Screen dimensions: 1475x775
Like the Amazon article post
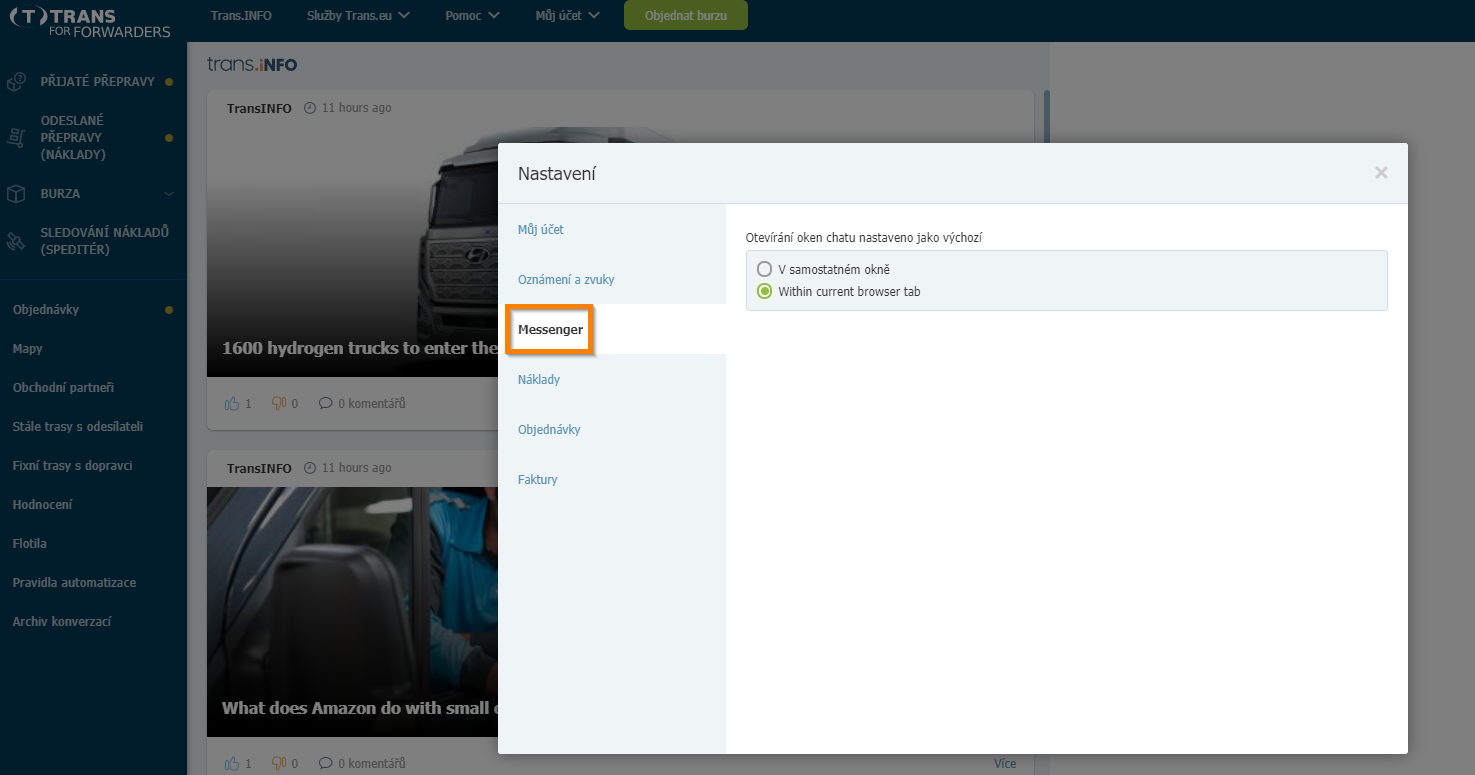(233, 764)
